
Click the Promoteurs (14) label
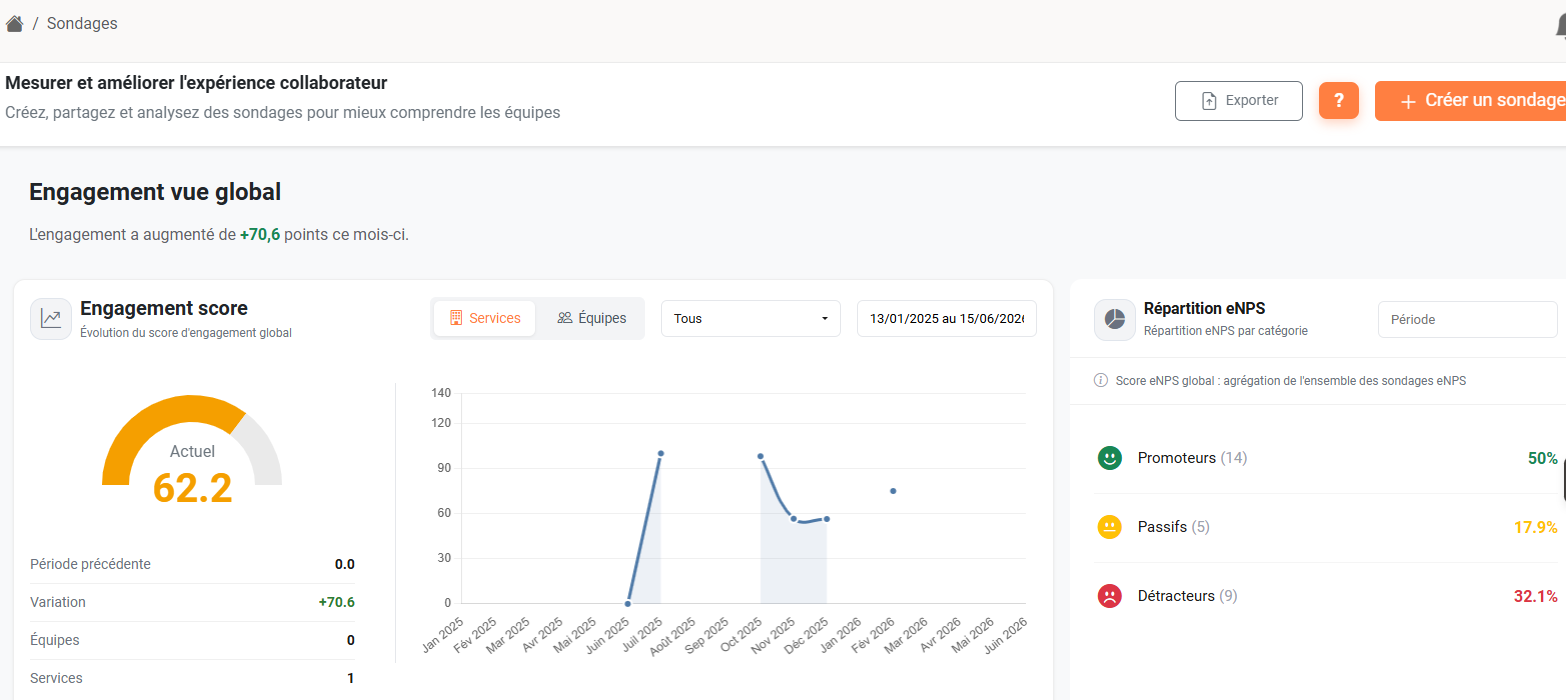click(x=1192, y=458)
